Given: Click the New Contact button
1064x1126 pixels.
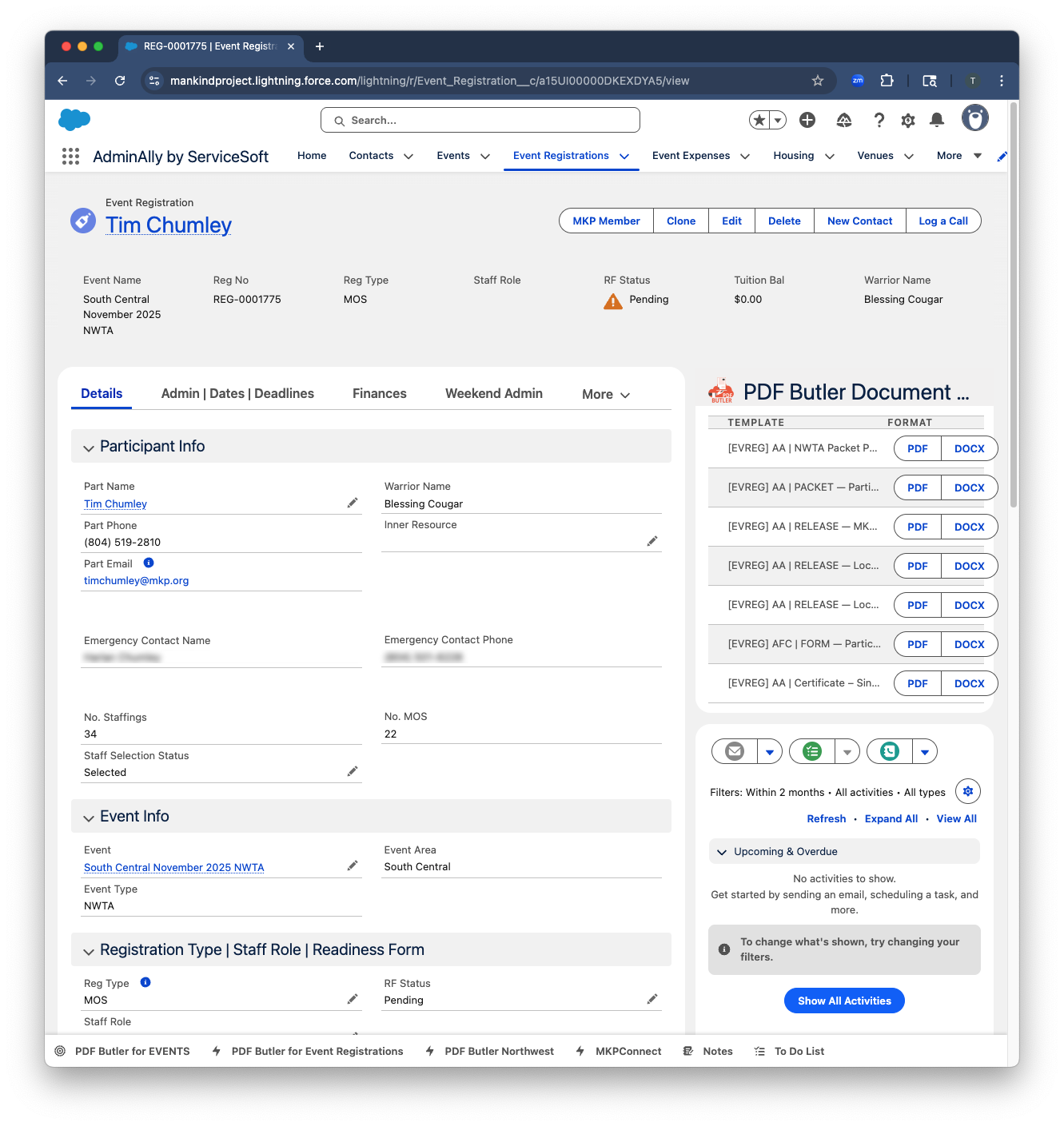Looking at the screenshot, I should pos(860,221).
